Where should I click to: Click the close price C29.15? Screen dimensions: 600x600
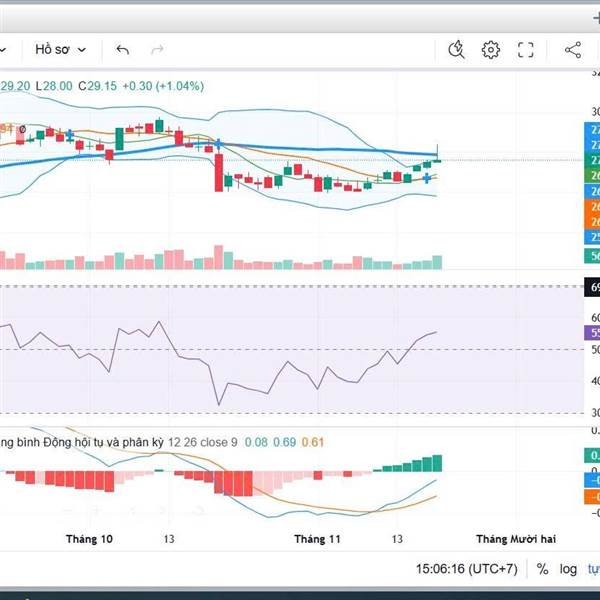(98, 86)
